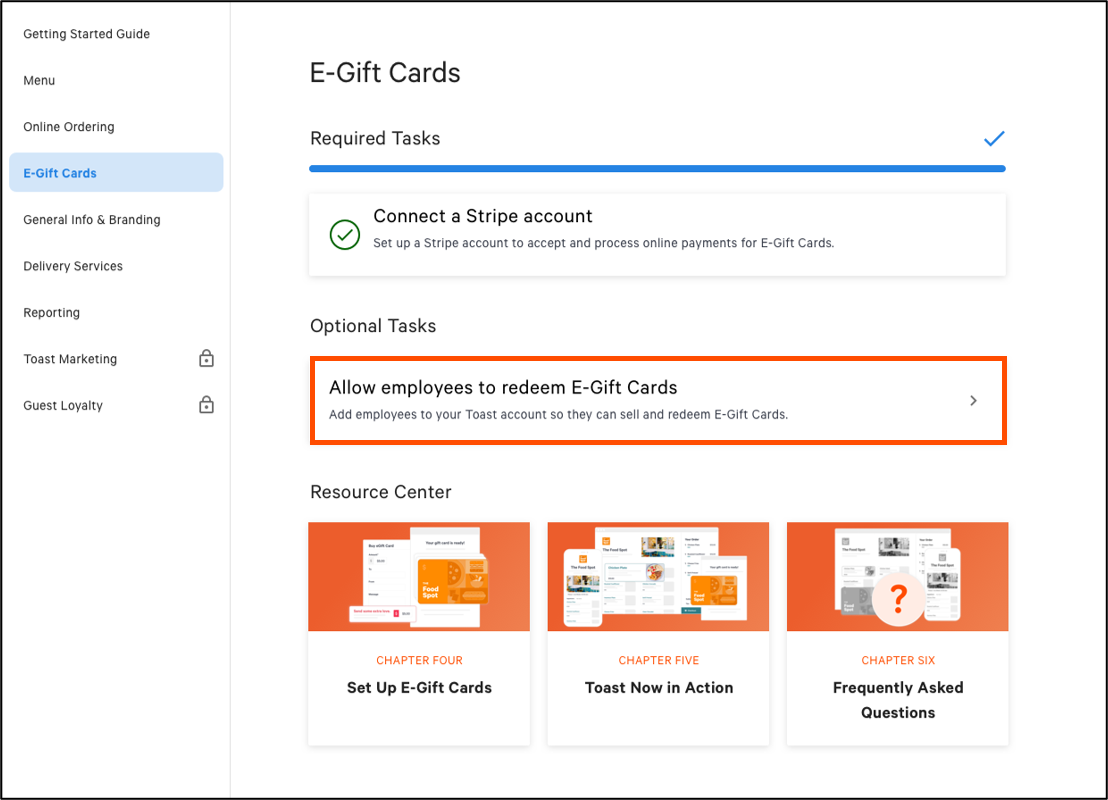Click the blue Required Tasks checkmark

[993, 139]
